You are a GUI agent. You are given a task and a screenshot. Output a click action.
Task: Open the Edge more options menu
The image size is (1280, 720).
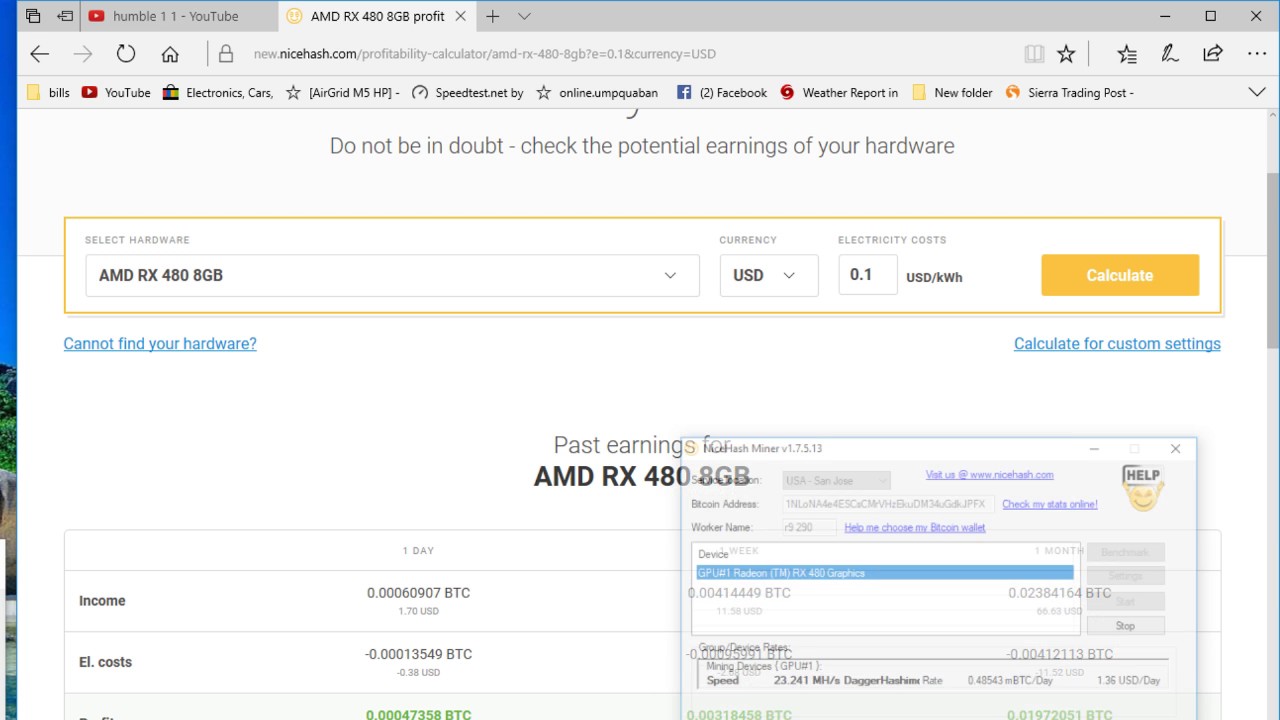pos(1256,54)
